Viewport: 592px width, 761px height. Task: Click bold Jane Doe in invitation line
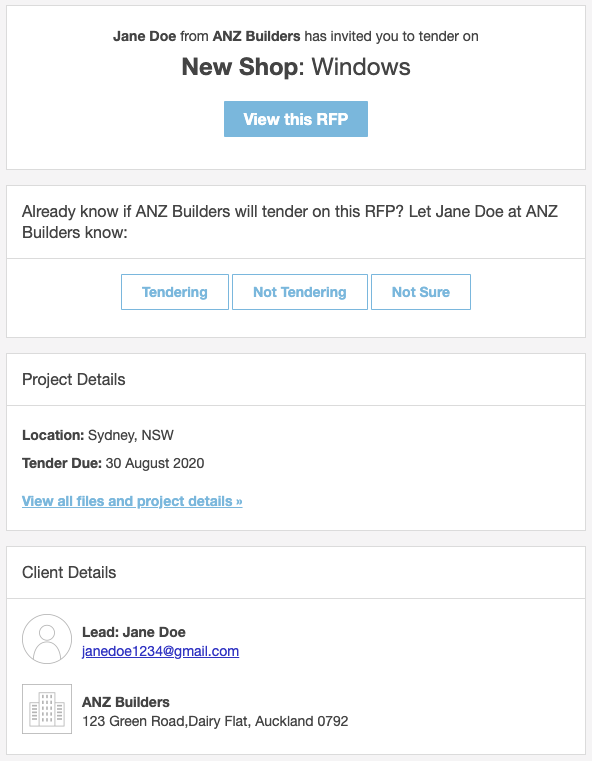click(x=145, y=36)
